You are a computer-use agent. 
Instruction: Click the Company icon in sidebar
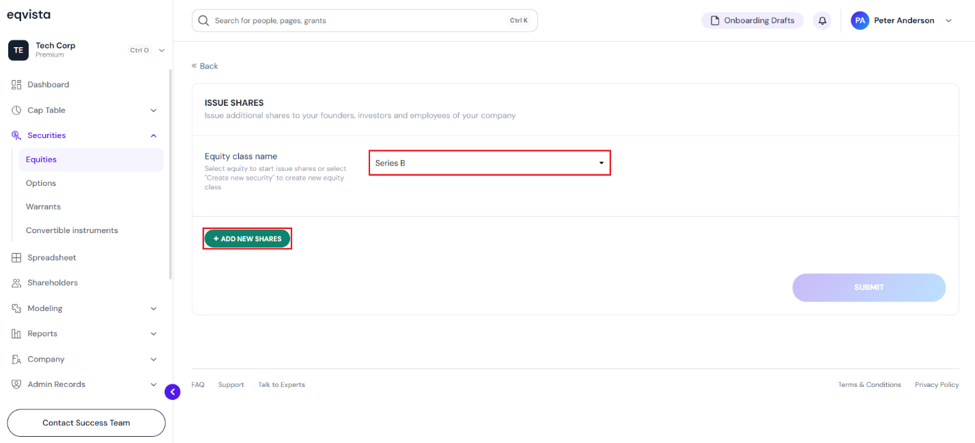click(x=17, y=359)
